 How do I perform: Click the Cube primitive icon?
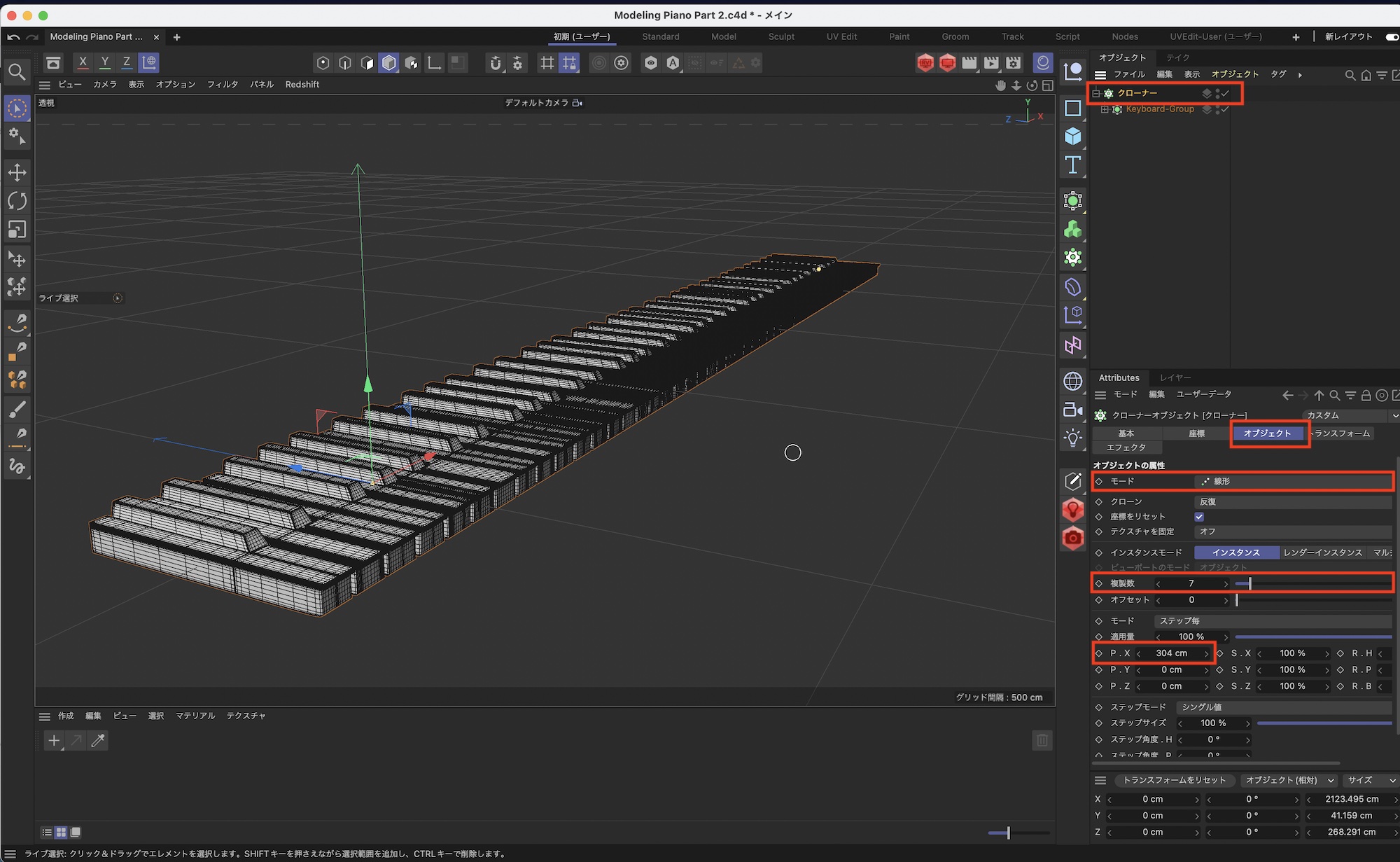[x=1072, y=137]
